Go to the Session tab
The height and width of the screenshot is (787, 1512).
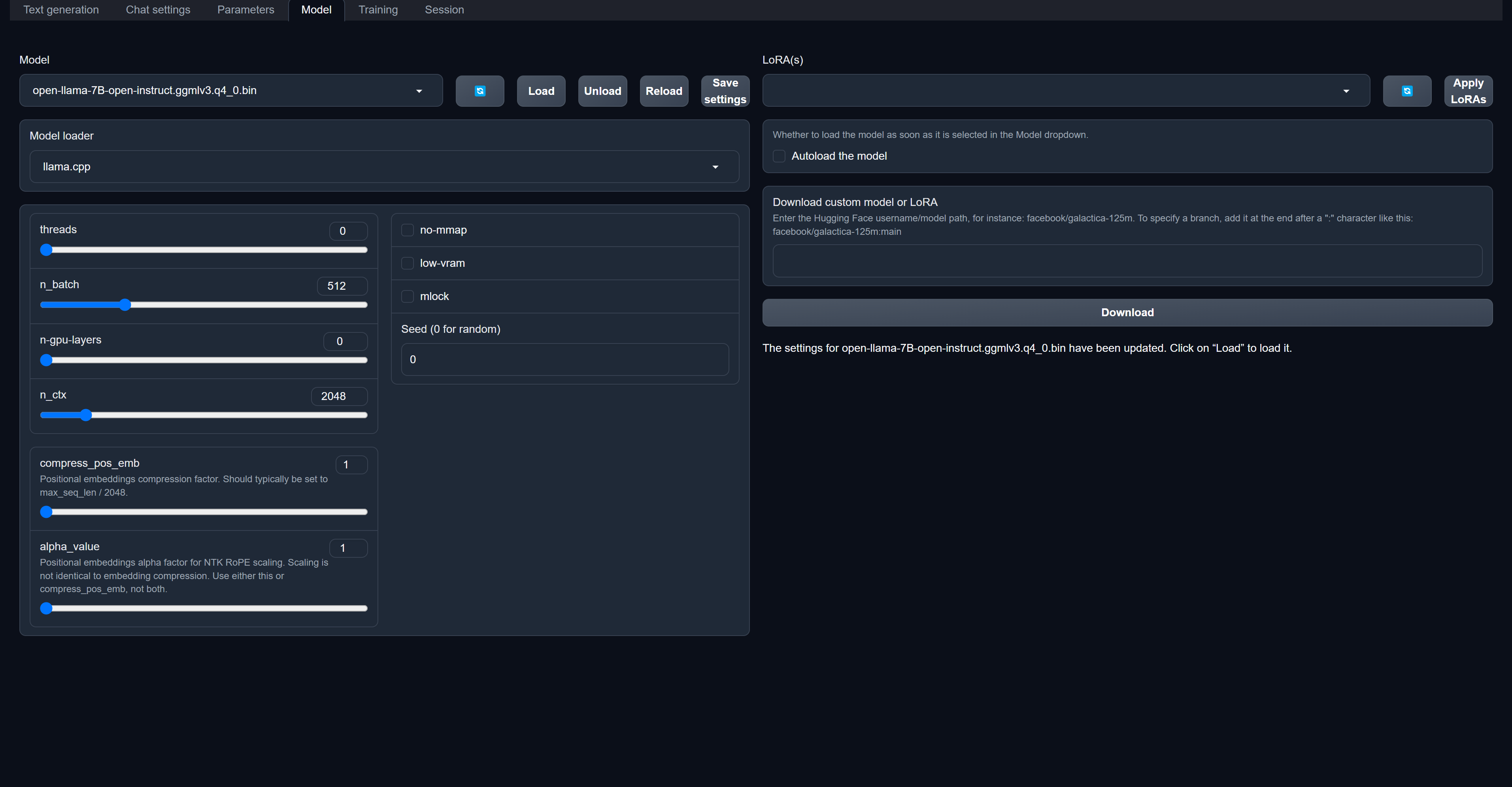(444, 10)
